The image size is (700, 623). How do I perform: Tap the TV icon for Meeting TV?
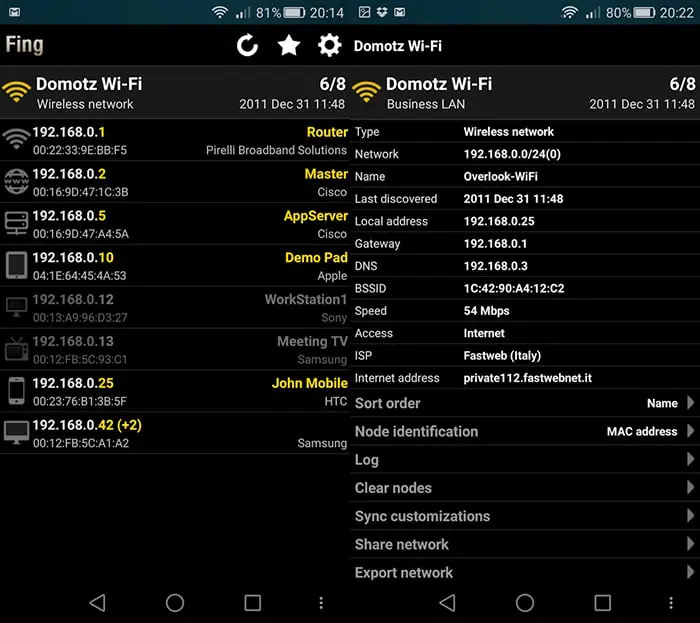16,349
